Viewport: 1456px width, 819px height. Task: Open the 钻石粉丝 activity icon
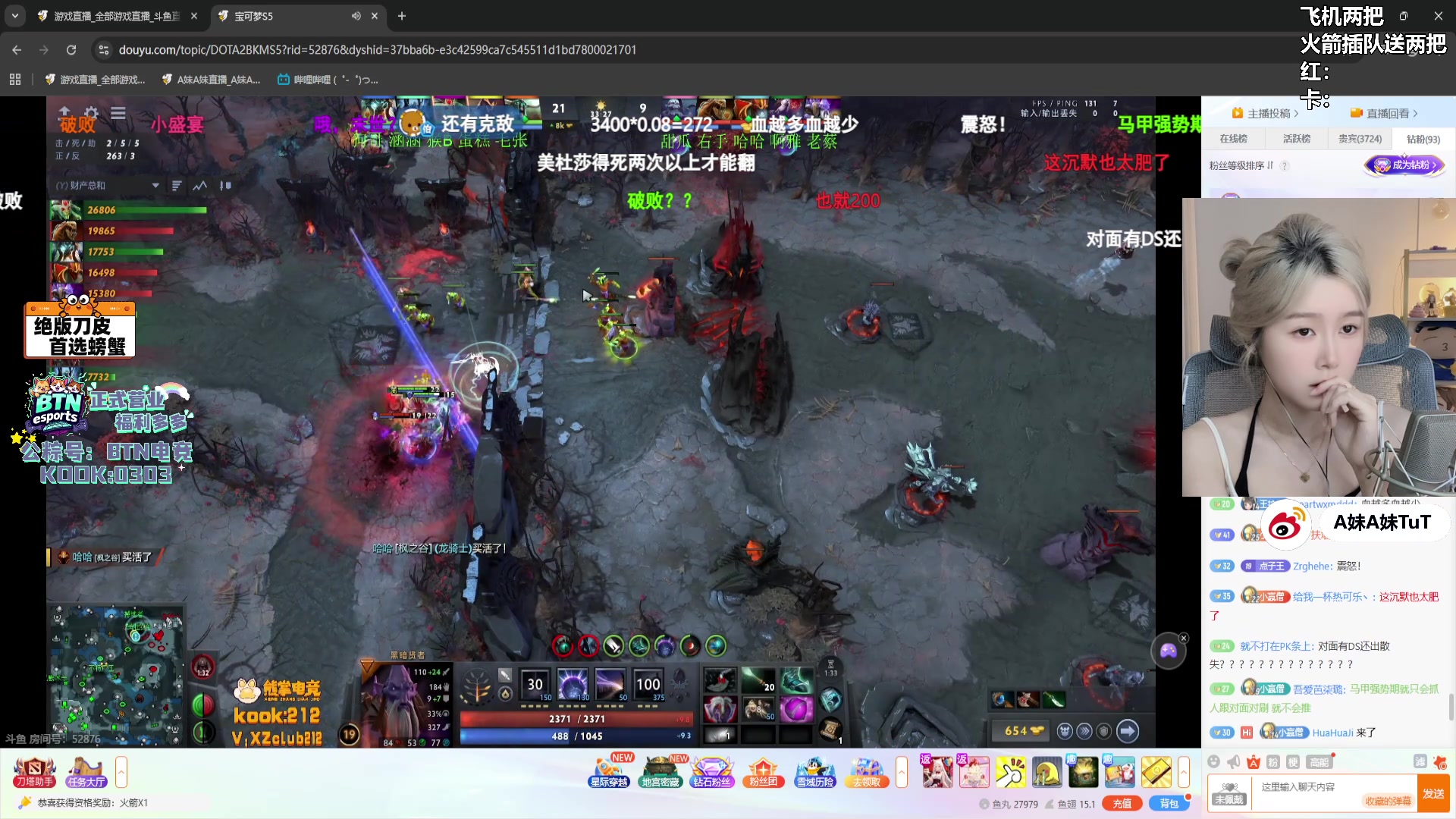[712, 772]
